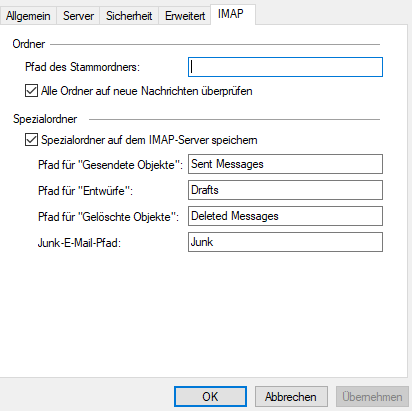This screenshot has width=412, height=411.
Task: Click the Junk path text field
Action: click(x=285, y=242)
